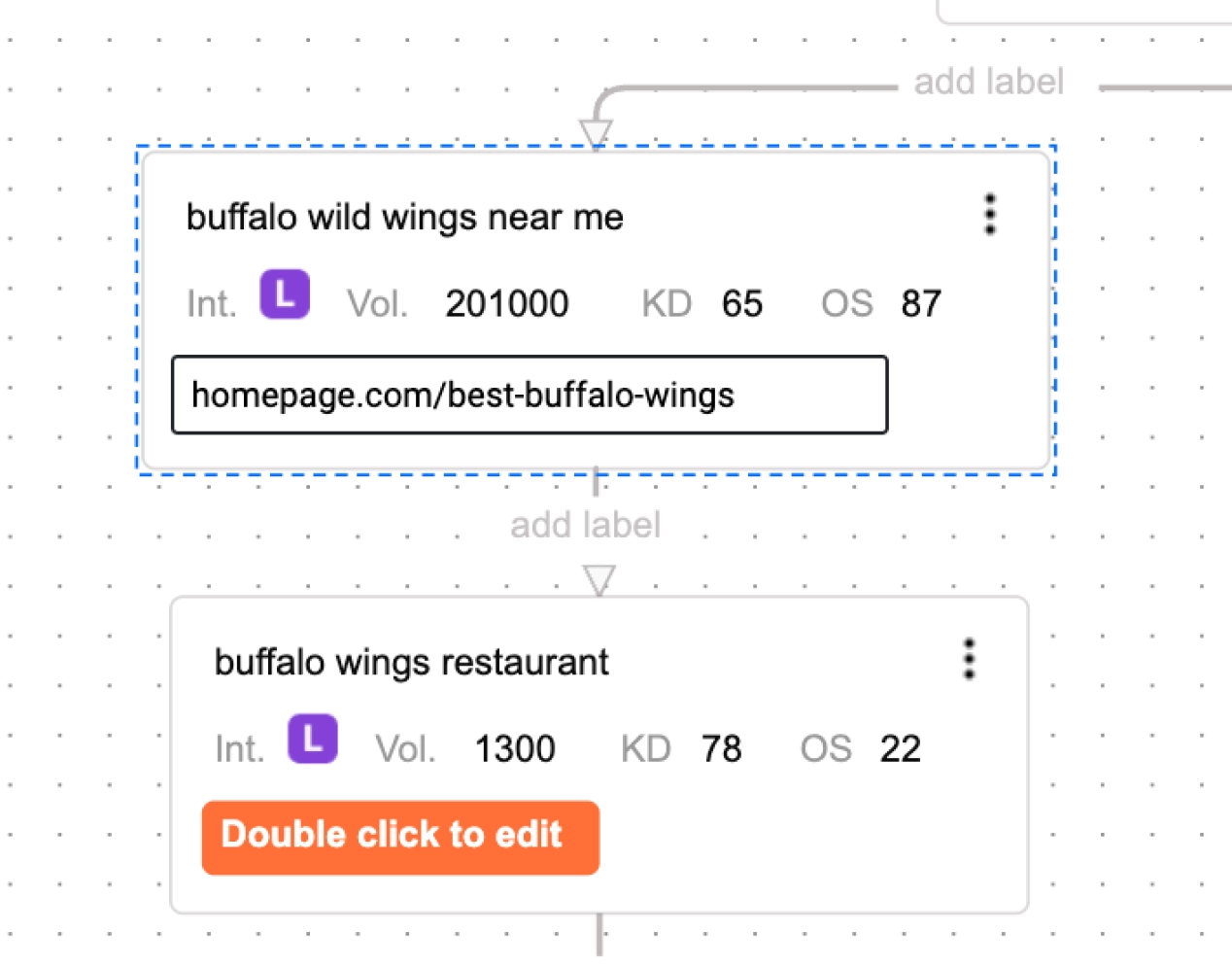This screenshot has width=1232, height=966.
Task: Click the add label text on top connector
Action: [989, 82]
